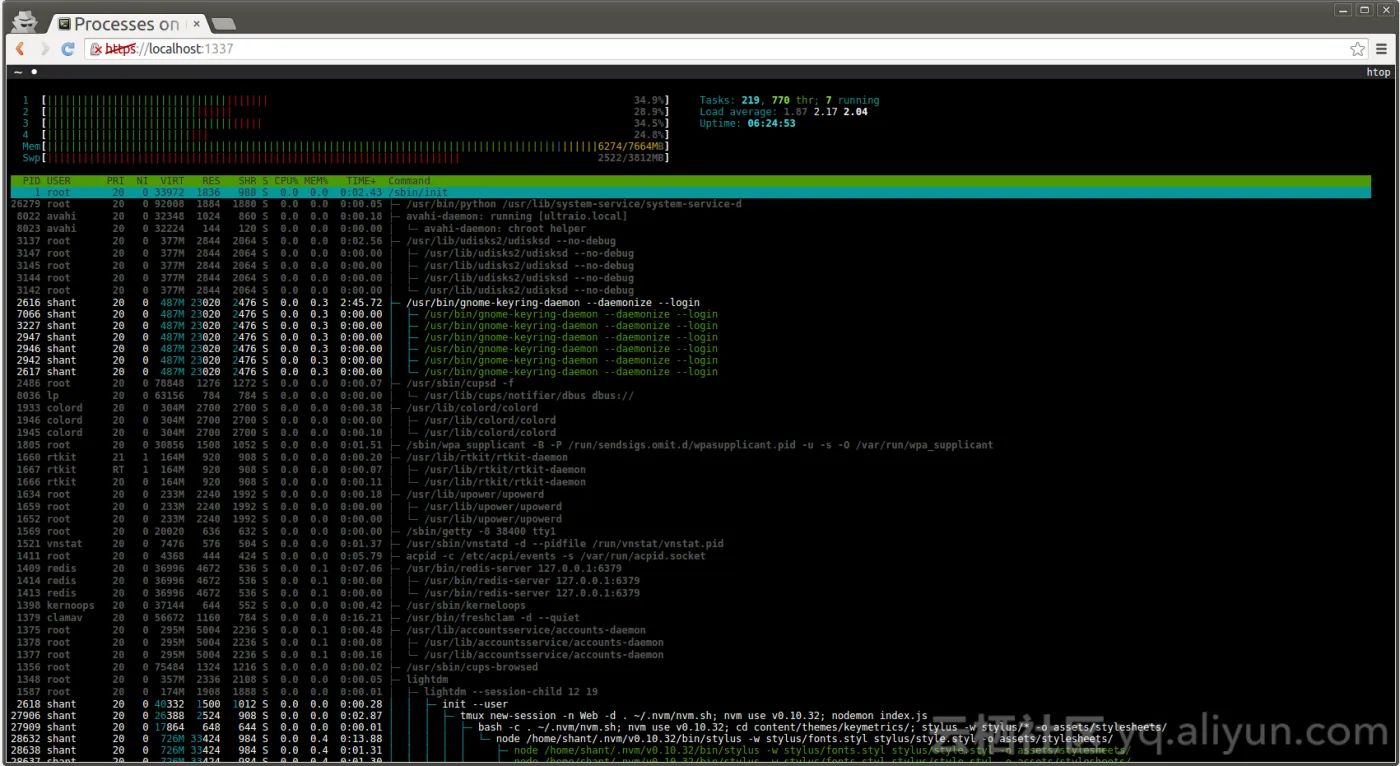The height and width of the screenshot is (766, 1400).
Task: Click the Tasks: 219 summary text
Action: click(730, 100)
